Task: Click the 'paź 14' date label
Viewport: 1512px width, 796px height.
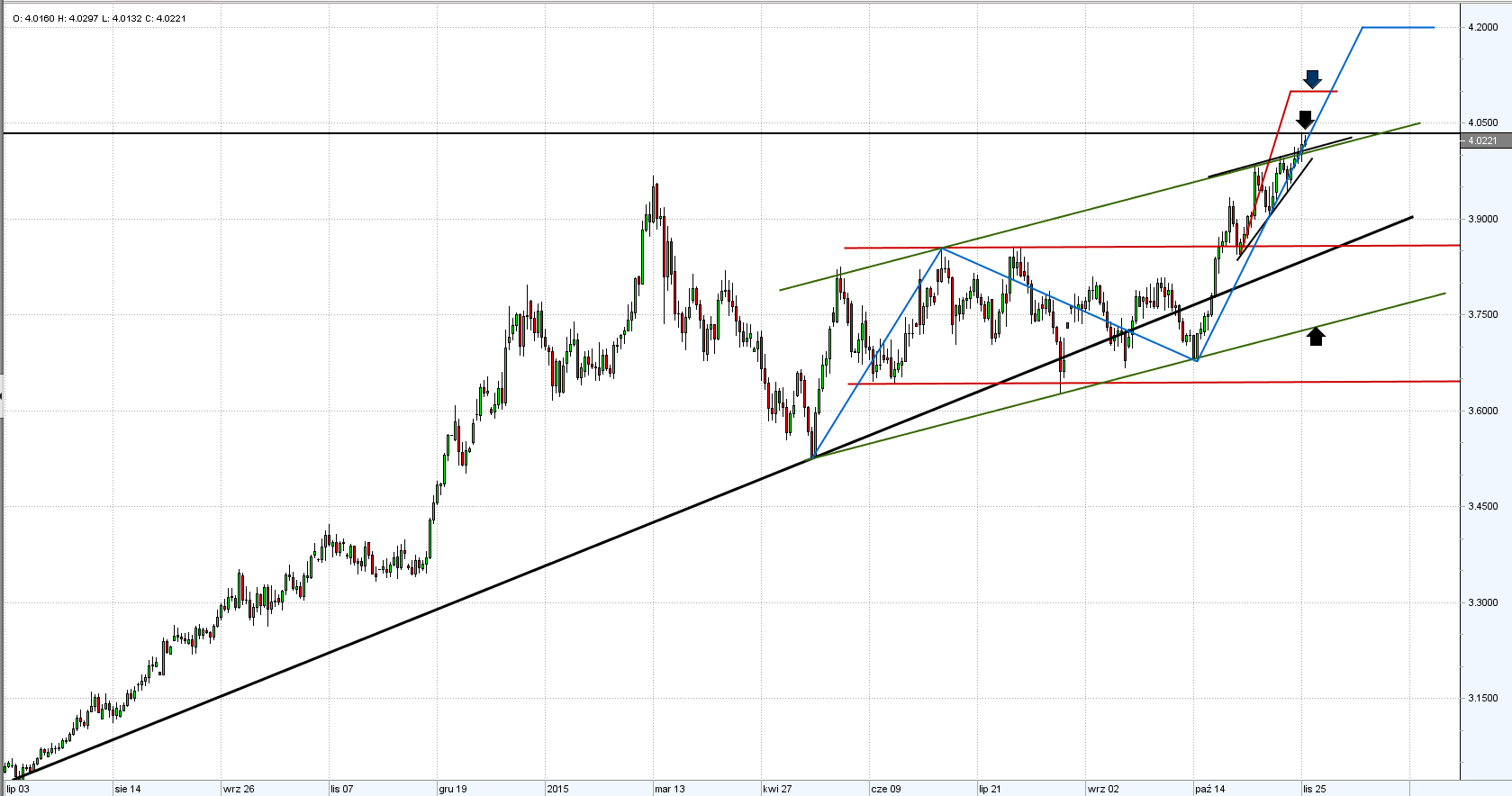Action: [1210, 789]
